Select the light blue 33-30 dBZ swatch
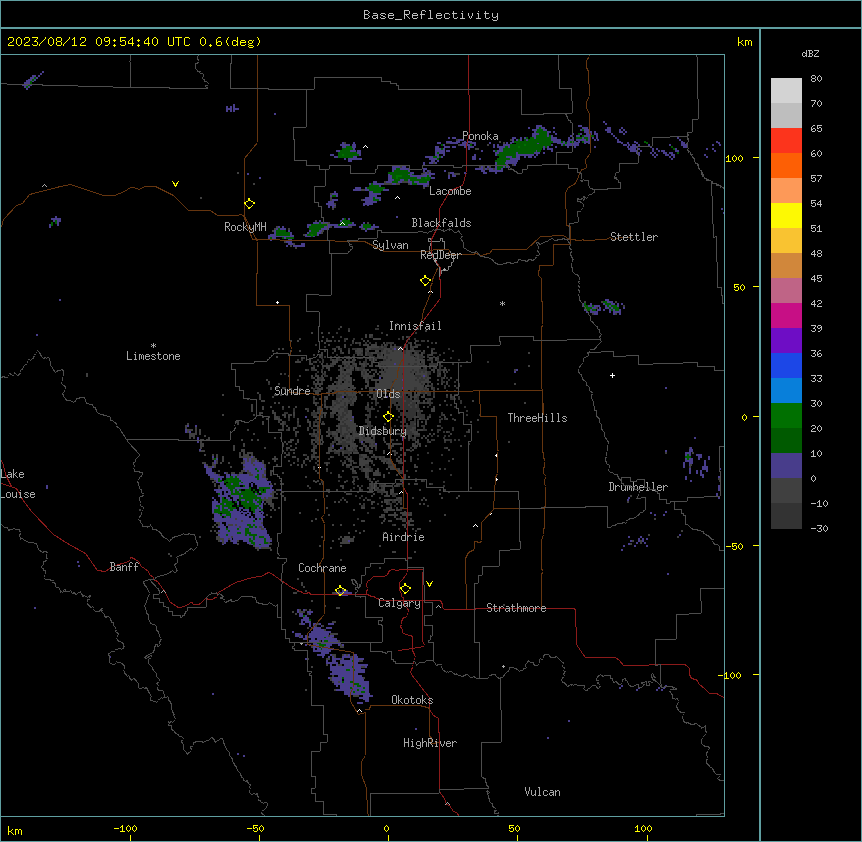The image size is (862, 842). [786, 391]
